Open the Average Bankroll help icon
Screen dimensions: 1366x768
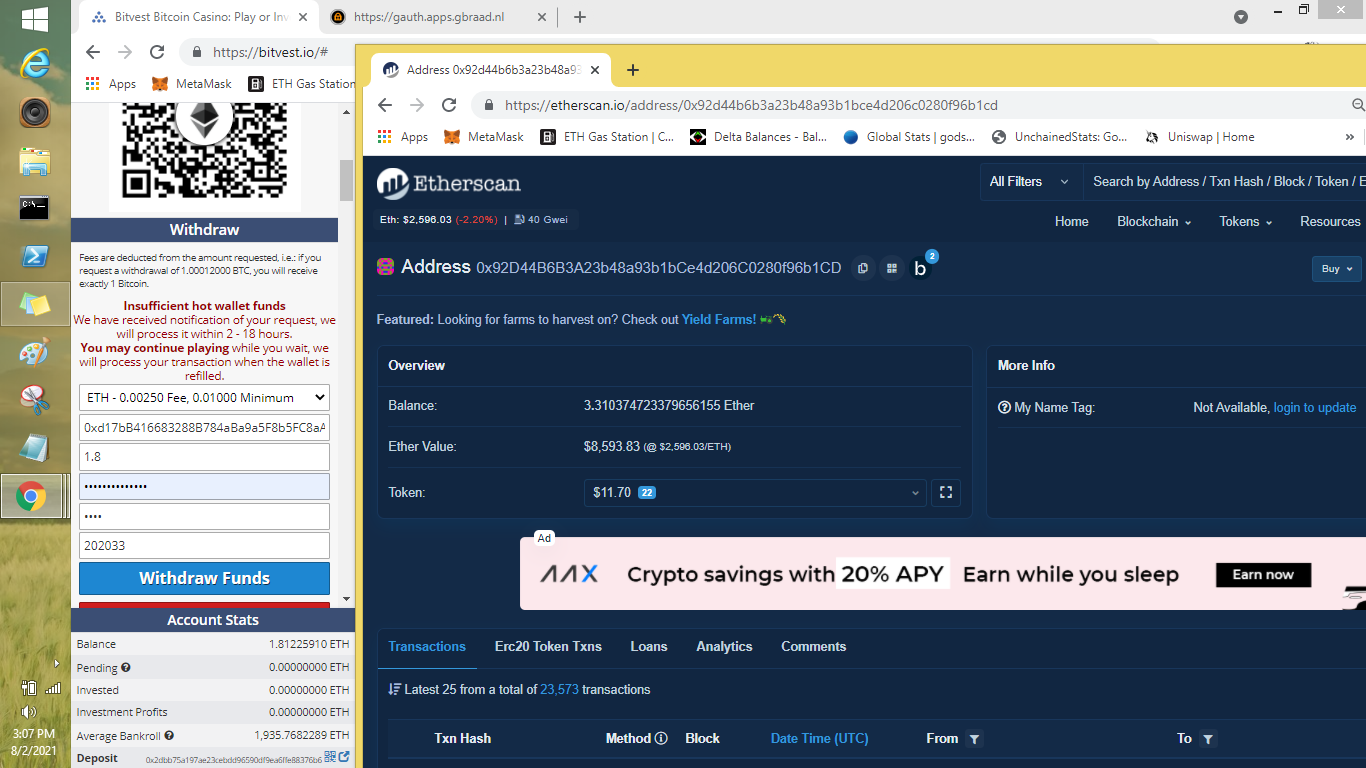click(x=169, y=736)
